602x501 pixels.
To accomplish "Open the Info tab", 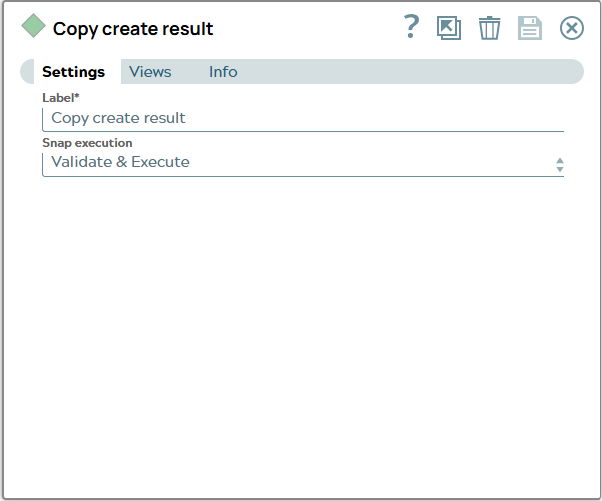I will 223,72.
